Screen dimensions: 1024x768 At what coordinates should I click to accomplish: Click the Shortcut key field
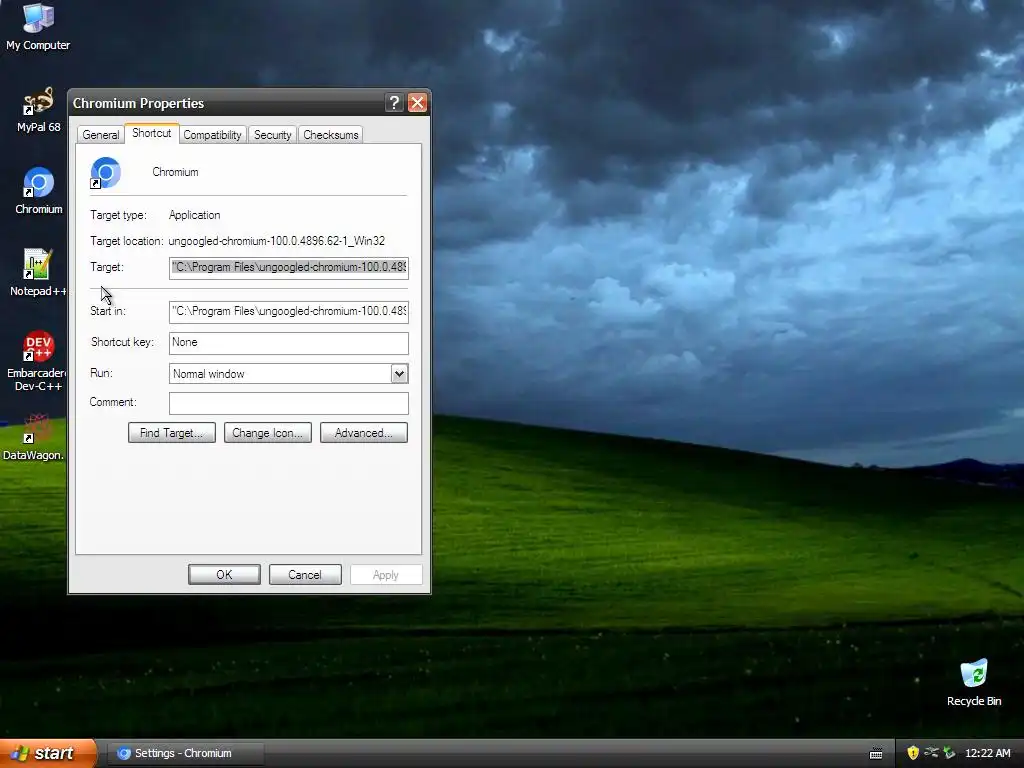289,343
